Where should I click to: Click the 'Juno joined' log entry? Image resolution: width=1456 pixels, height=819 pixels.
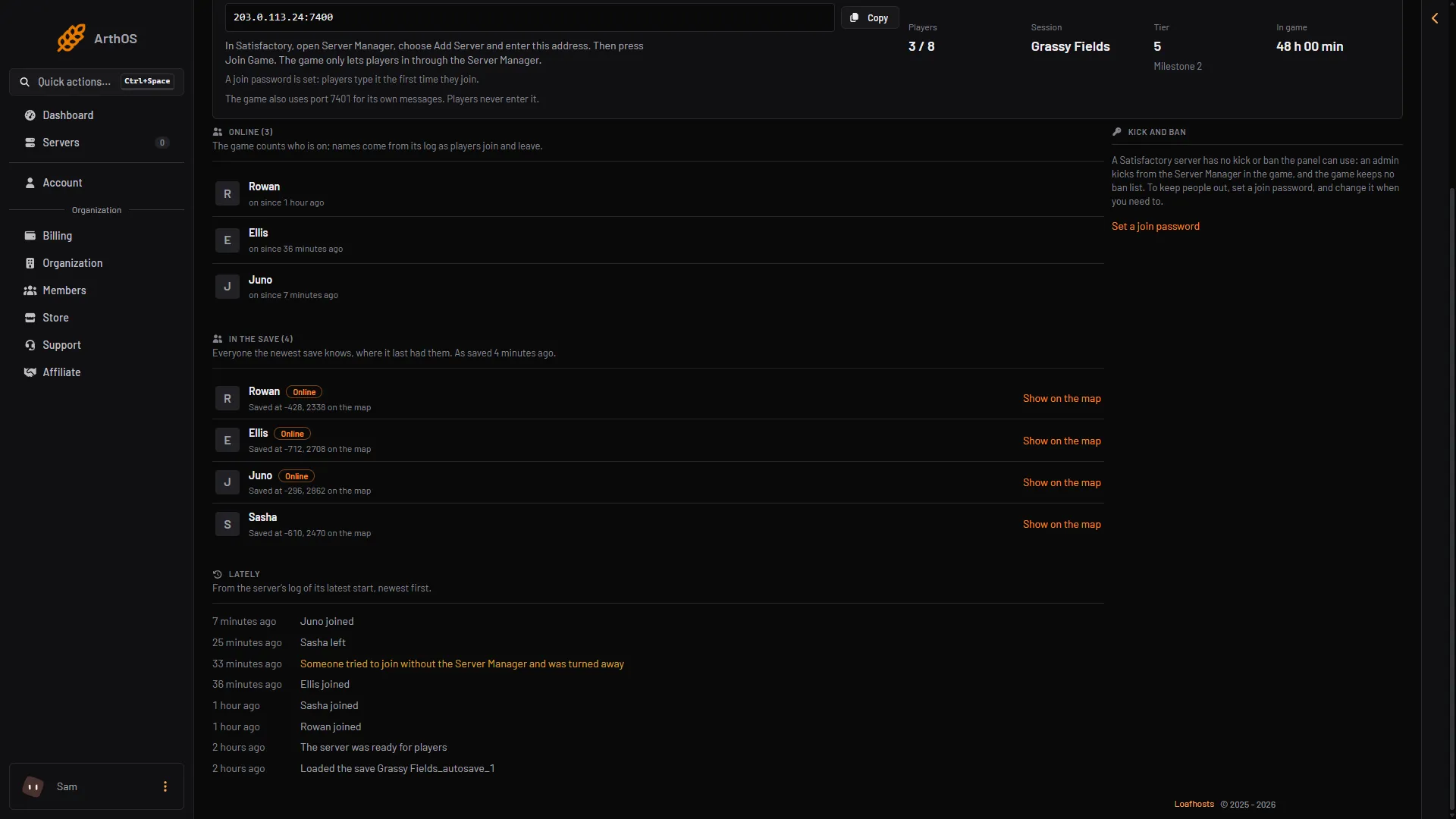[x=327, y=622]
